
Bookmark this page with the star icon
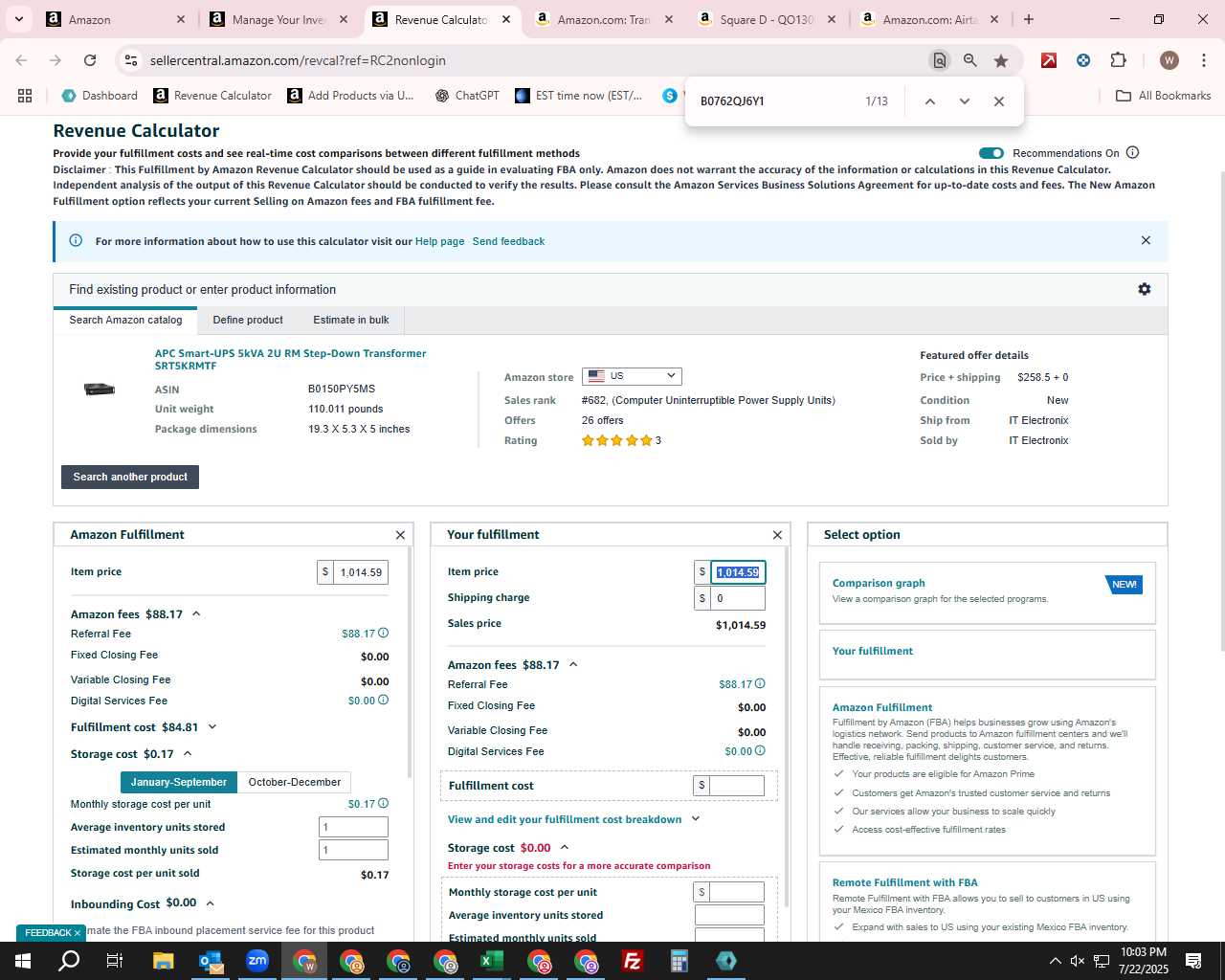(1001, 60)
